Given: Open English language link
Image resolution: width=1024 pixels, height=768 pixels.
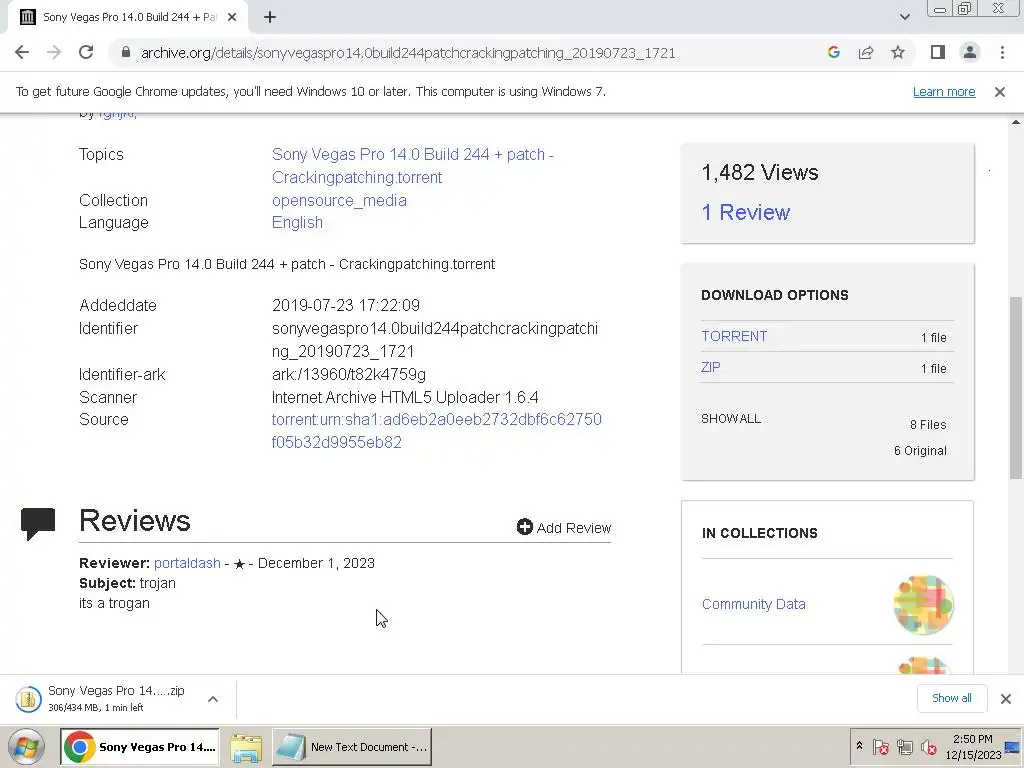Looking at the screenshot, I should tap(297, 223).
